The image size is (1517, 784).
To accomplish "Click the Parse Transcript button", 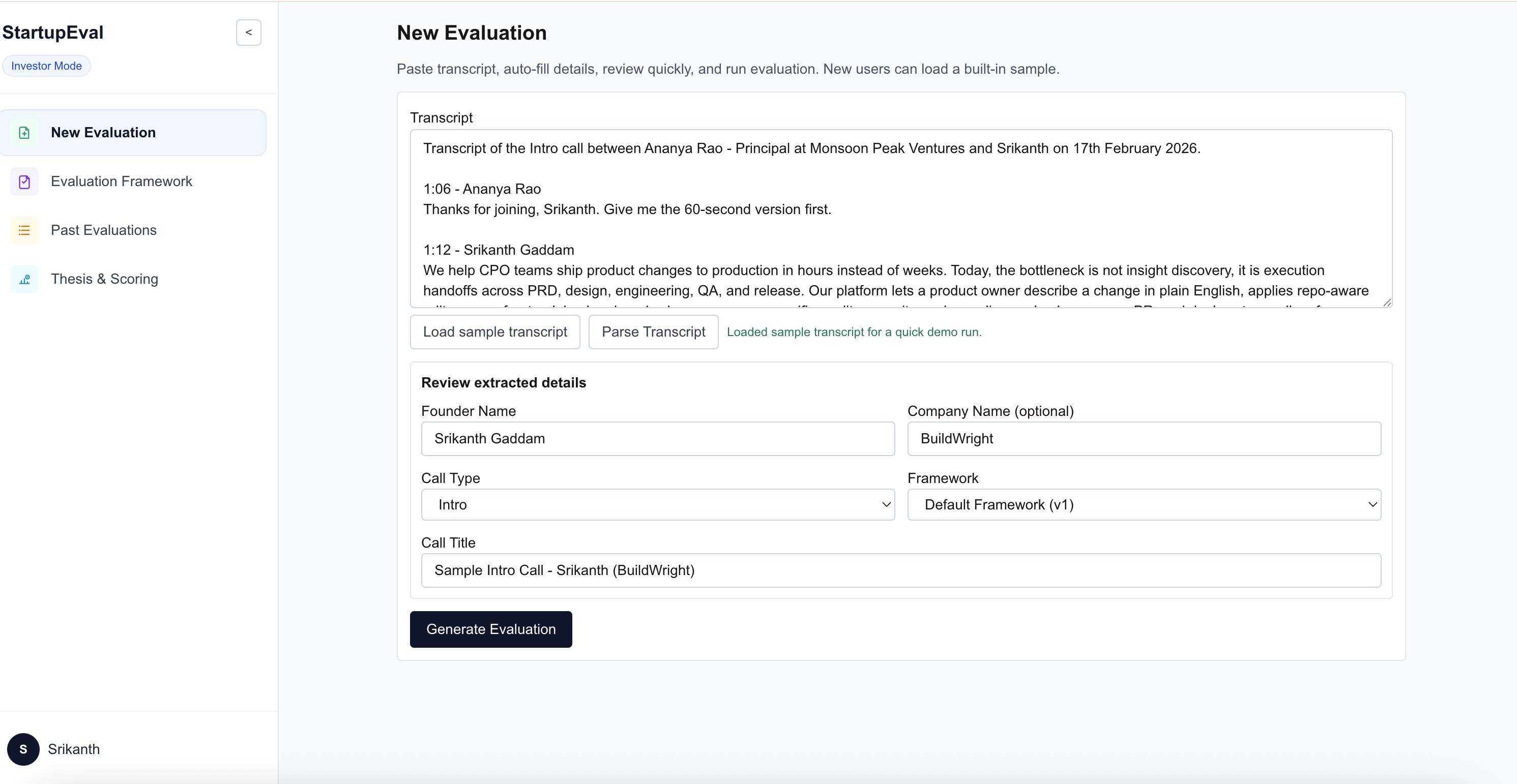I will click(x=653, y=332).
